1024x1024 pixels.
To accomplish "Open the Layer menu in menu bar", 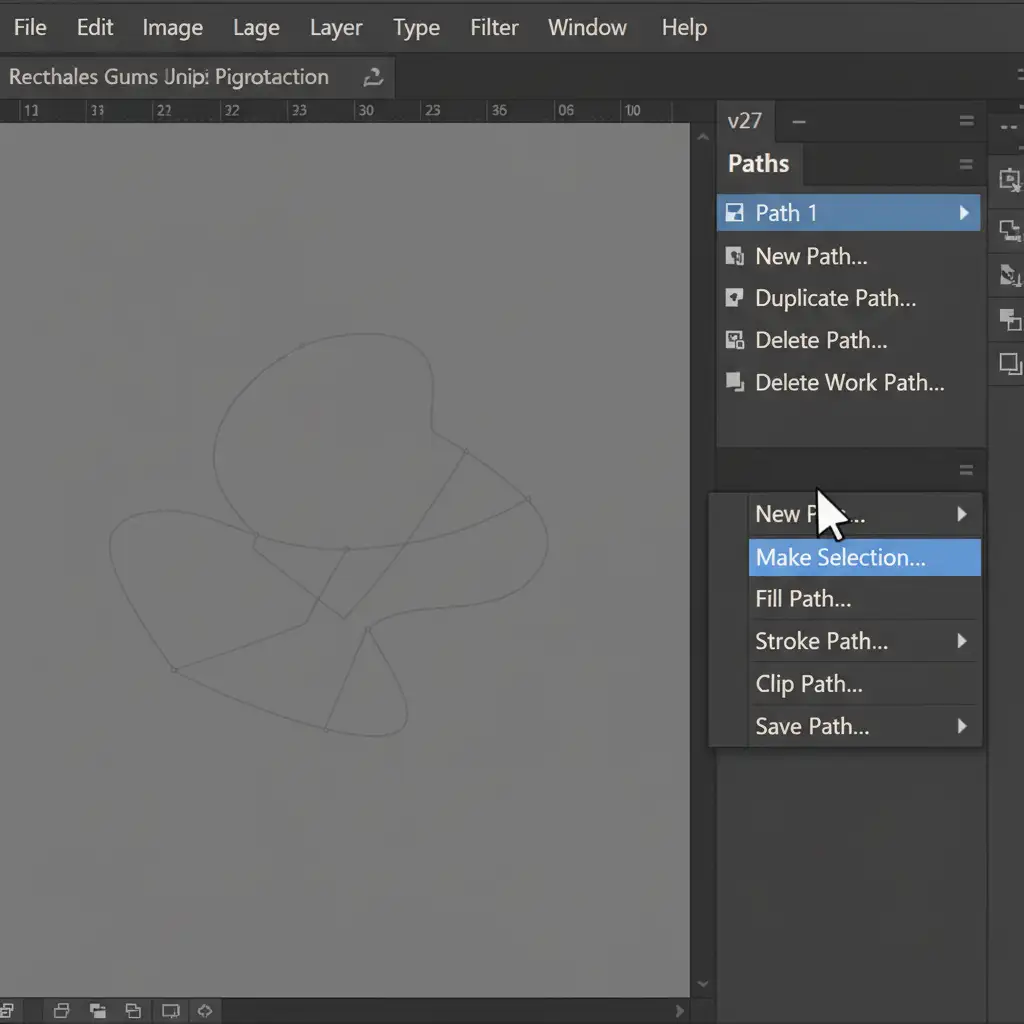I will click(335, 28).
